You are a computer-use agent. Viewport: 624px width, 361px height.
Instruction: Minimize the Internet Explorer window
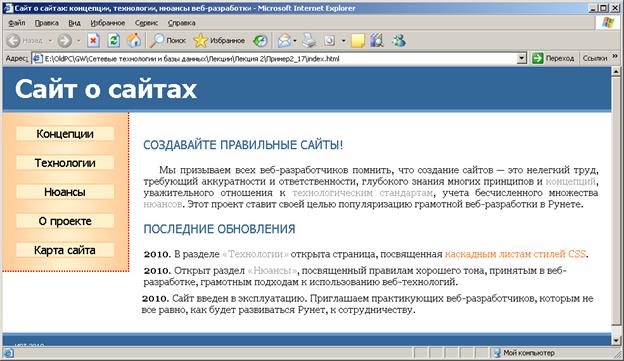[x=593, y=8]
